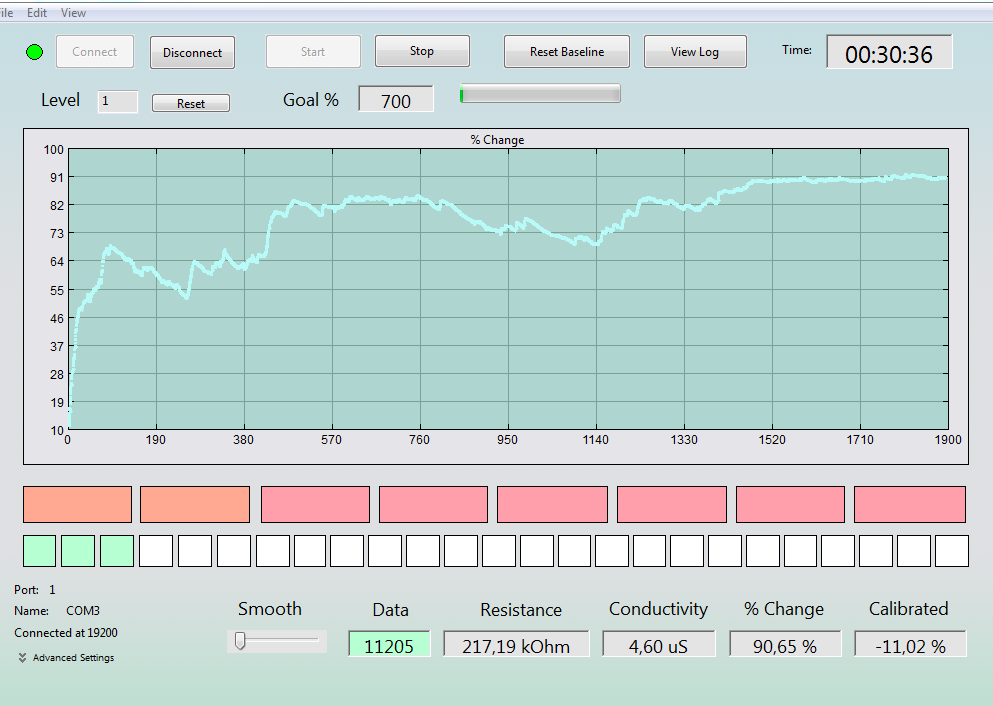This screenshot has width=993, height=706.
Task: Click Reset Baseline button
Action: pos(567,52)
